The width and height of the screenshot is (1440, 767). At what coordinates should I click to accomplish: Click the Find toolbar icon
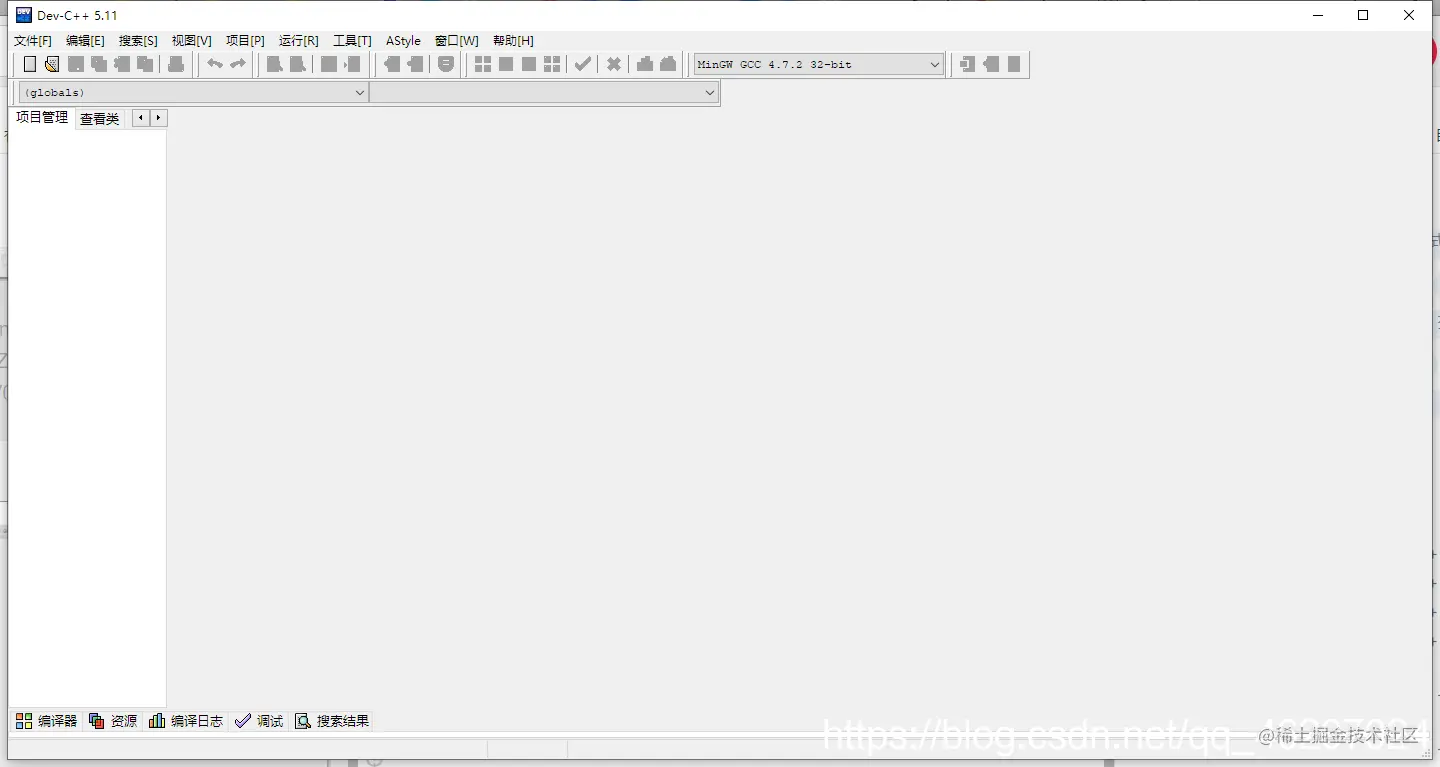tap(274, 64)
